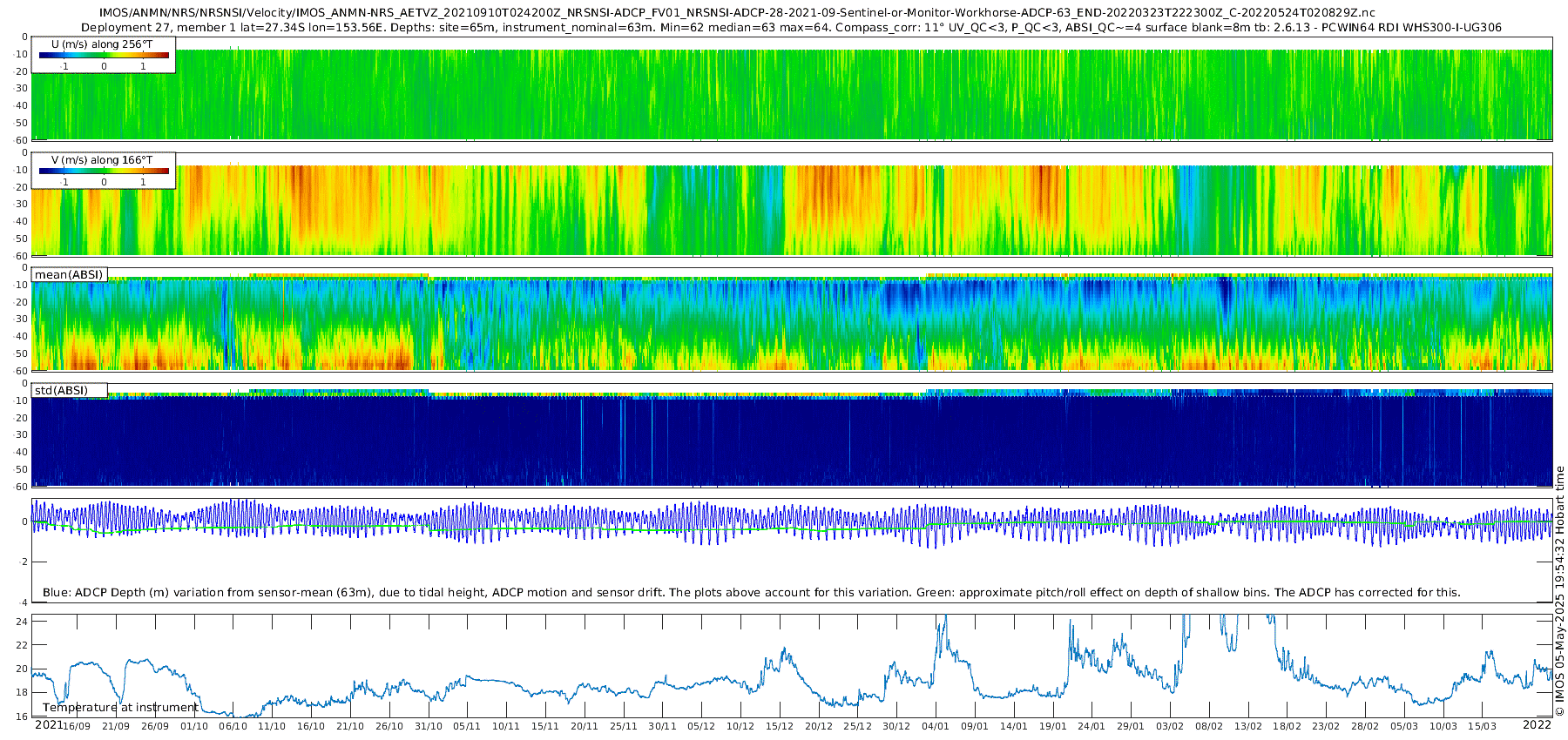Click the 'V (m/s) along 166°T' legend title
The image size is (1568, 740).
pos(101,160)
